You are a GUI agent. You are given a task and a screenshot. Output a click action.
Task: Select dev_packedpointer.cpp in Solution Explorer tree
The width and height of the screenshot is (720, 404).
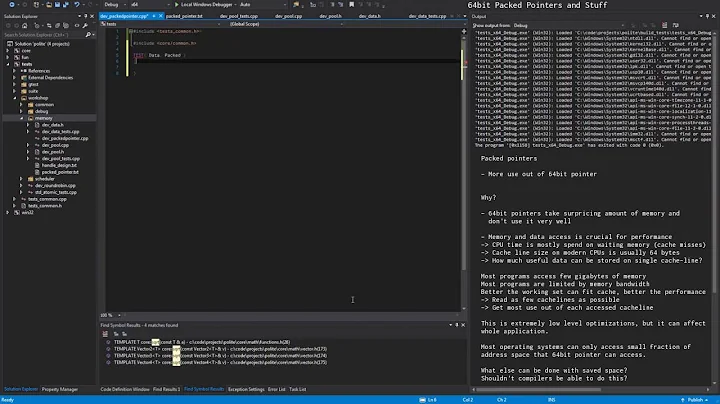pos(65,139)
